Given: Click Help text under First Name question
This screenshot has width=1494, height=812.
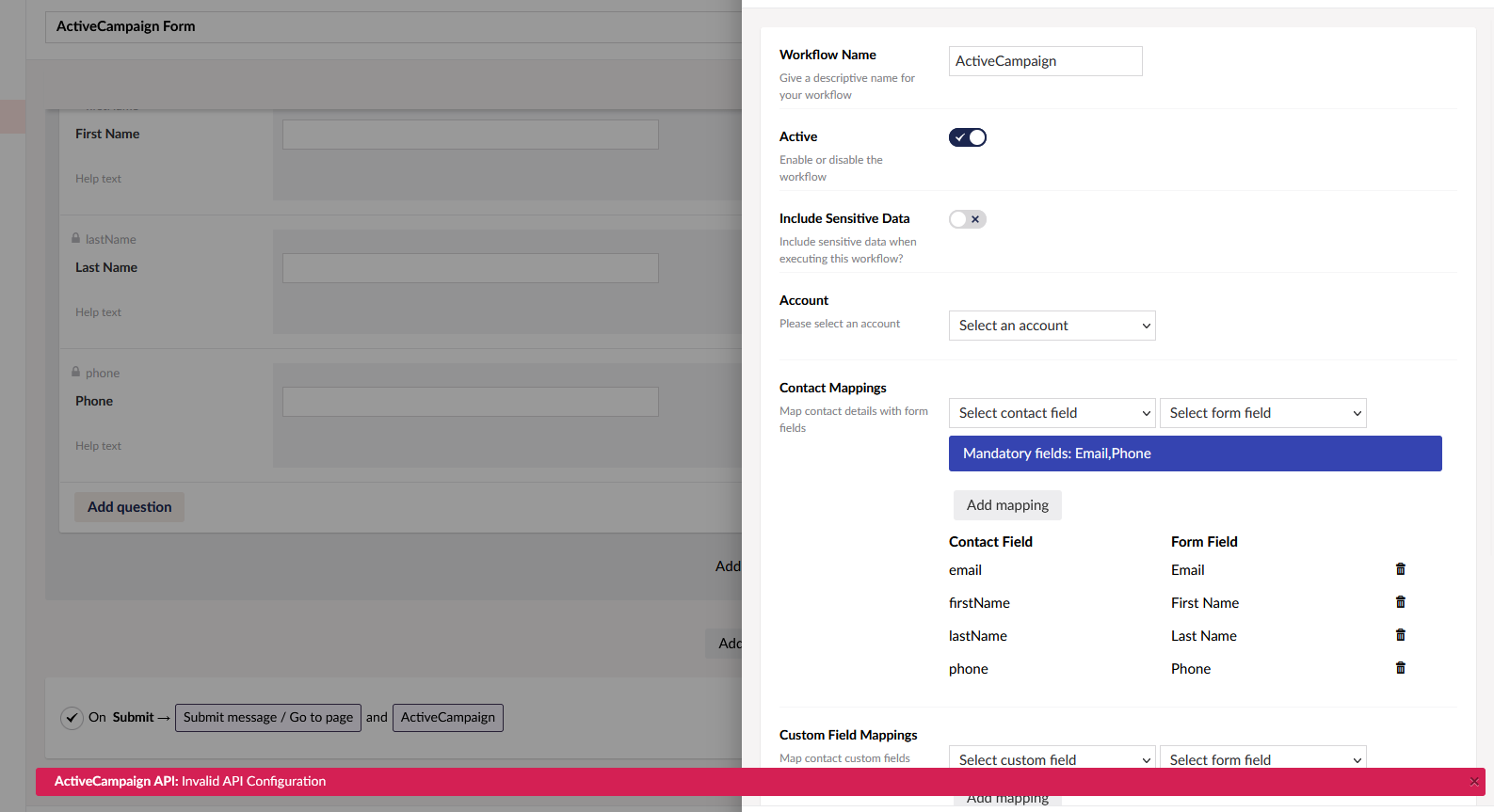Looking at the screenshot, I should tap(99, 179).
